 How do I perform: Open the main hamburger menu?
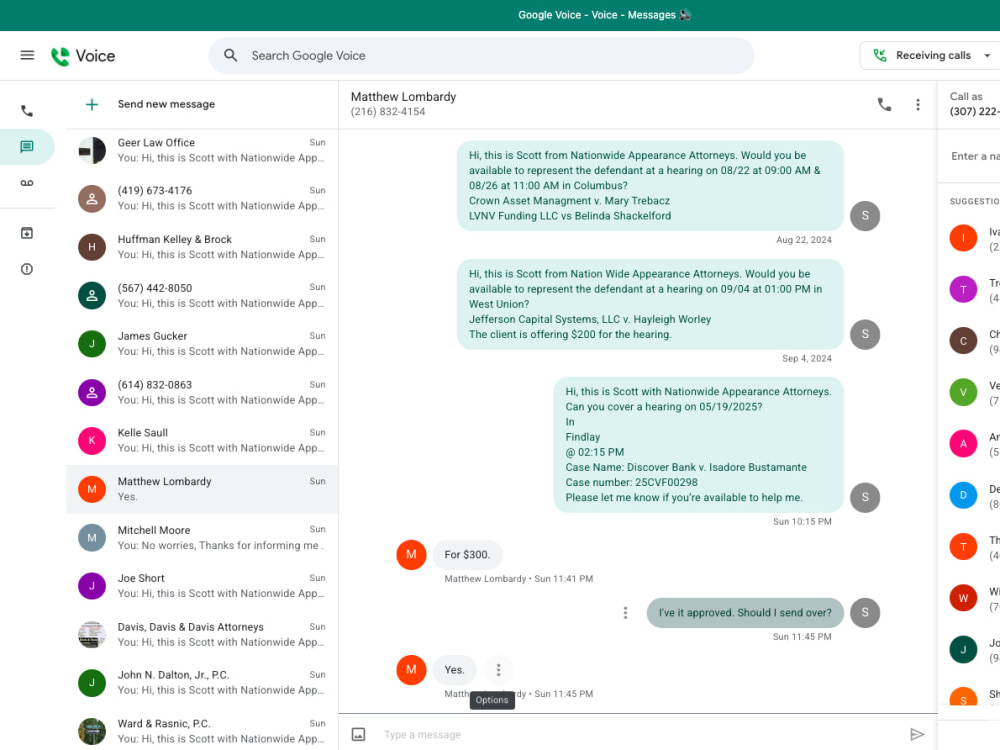27,55
